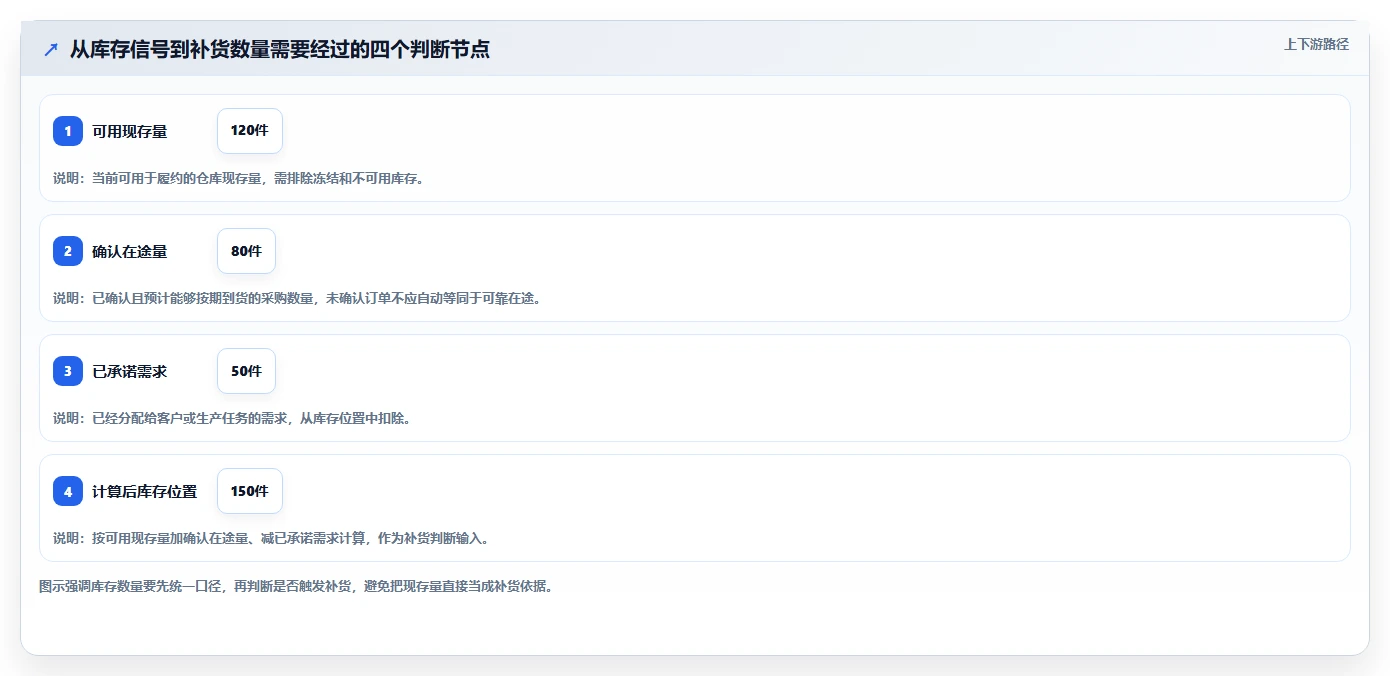Click the description about 从库存位置中扣除
1390x676 pixels.
232,418
